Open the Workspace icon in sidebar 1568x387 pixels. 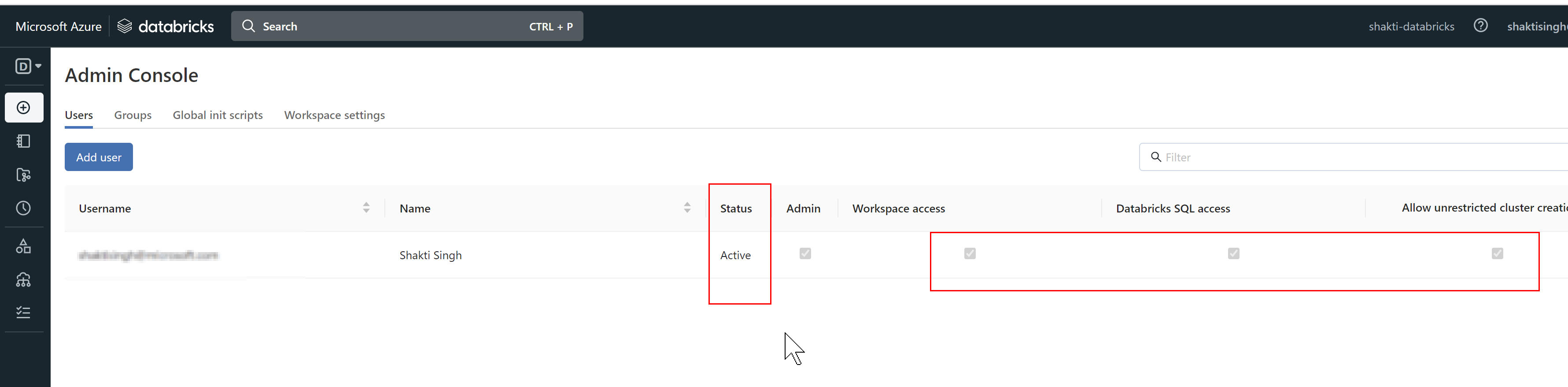[23, 141]
